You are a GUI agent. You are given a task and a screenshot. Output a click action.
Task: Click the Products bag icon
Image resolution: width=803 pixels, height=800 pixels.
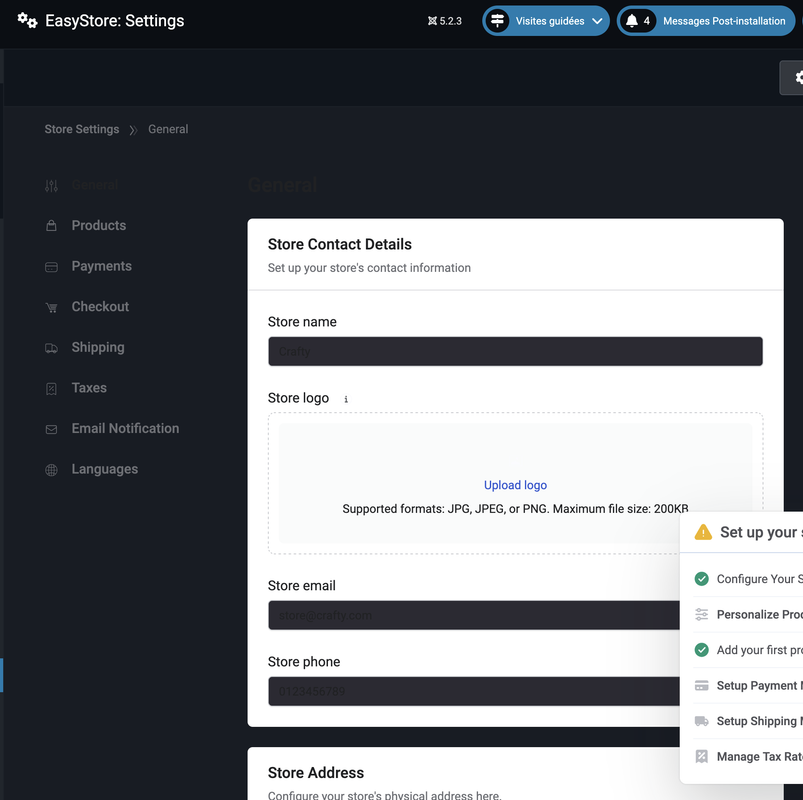[x=51, y=226]
